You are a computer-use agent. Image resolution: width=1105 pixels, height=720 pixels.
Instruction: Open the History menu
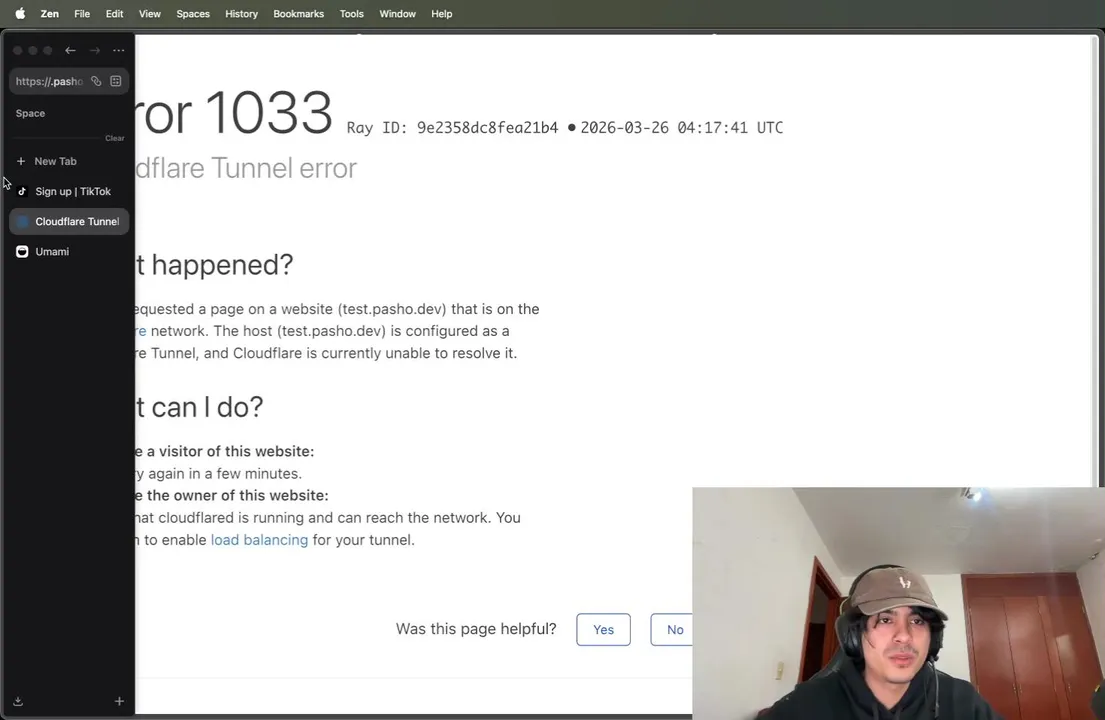pyautogui.click(x=241, y=13)
